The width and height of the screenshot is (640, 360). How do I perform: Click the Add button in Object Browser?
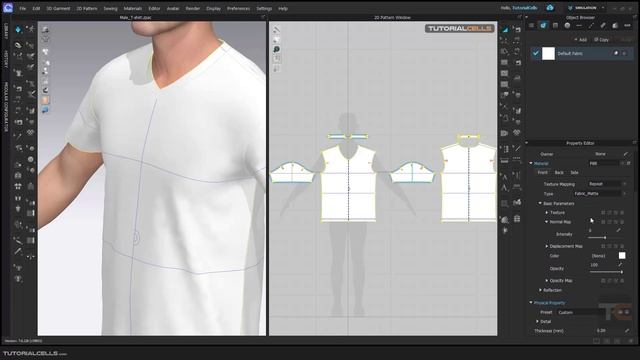(580, 40)
